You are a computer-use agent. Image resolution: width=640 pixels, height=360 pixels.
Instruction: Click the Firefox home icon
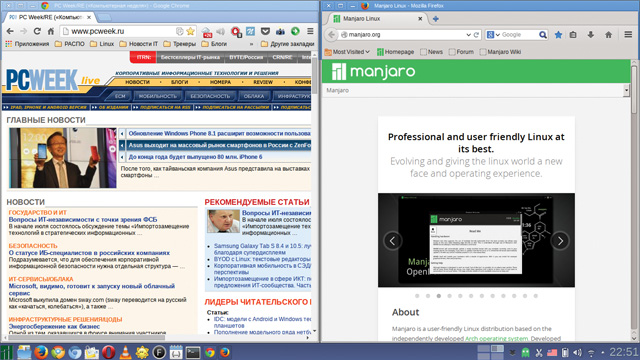[x=608, y=35]
